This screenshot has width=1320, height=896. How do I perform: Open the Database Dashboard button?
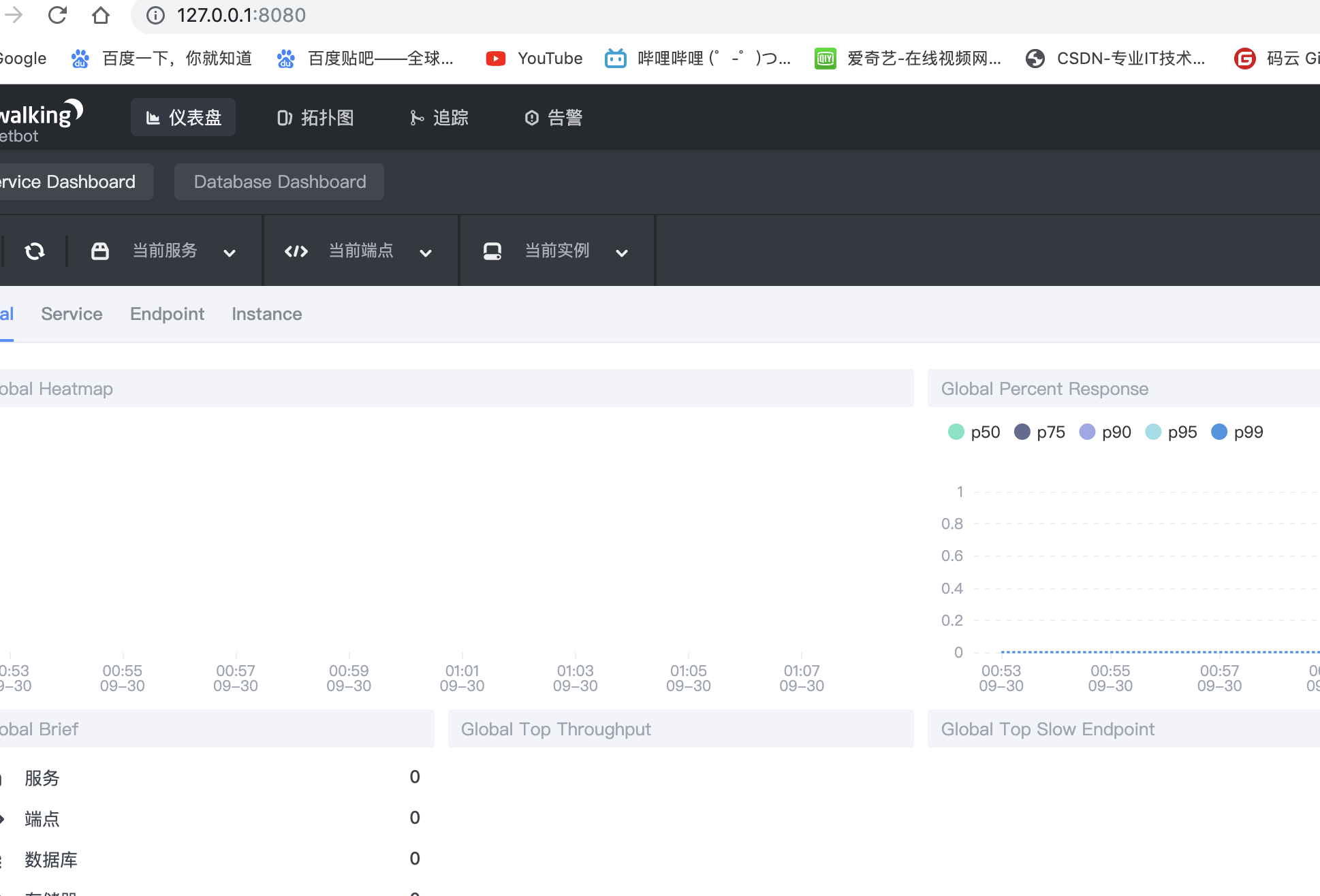coord(279,182)
